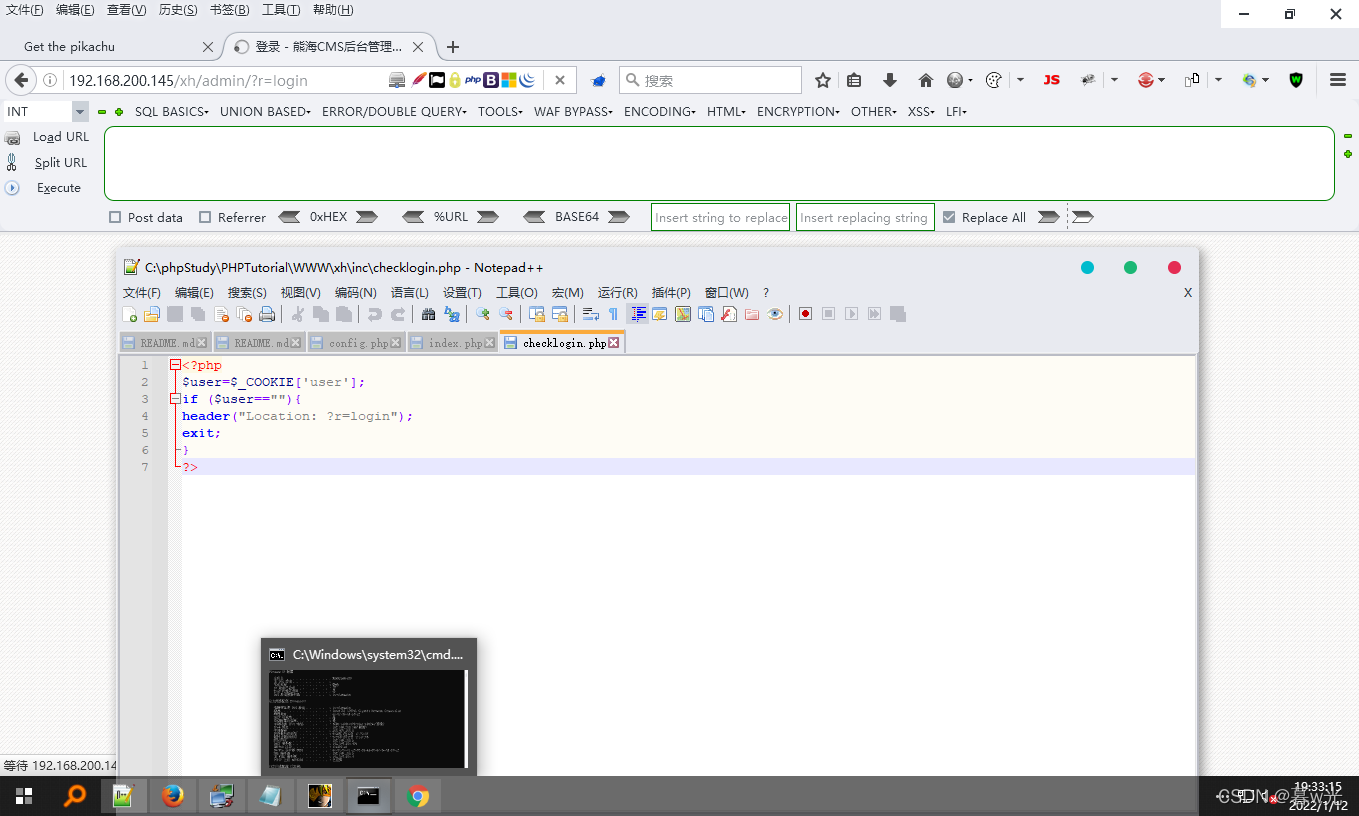Close the checklogin.php tab
This screenshot has width=1359, height=816.
tap(614, 343)
